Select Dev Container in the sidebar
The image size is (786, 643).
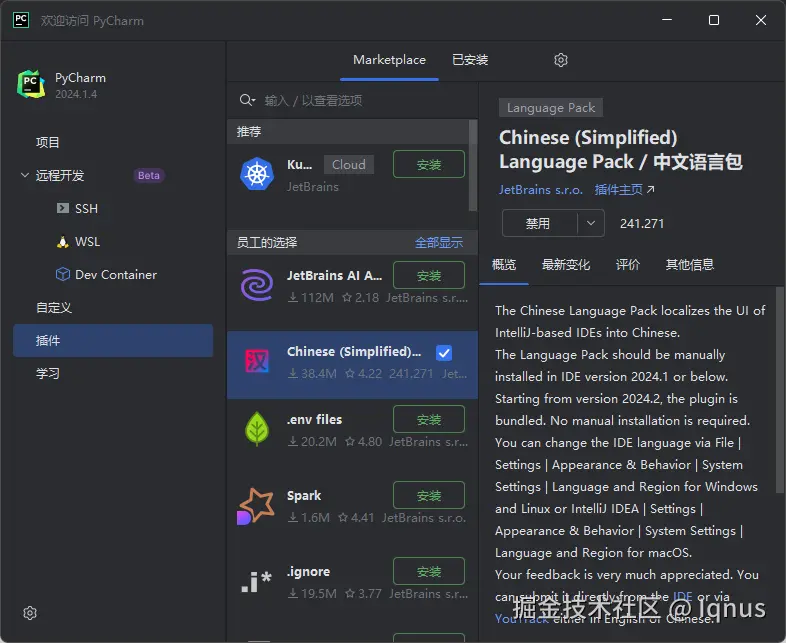(x=115, y=275)
